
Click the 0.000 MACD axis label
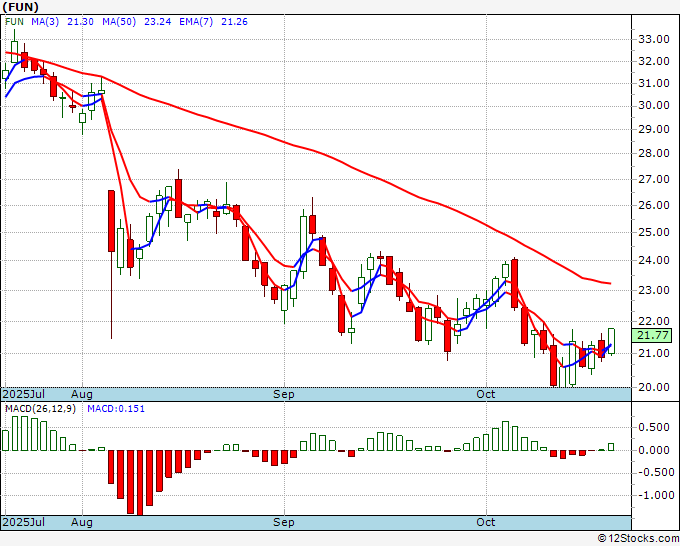654,450
